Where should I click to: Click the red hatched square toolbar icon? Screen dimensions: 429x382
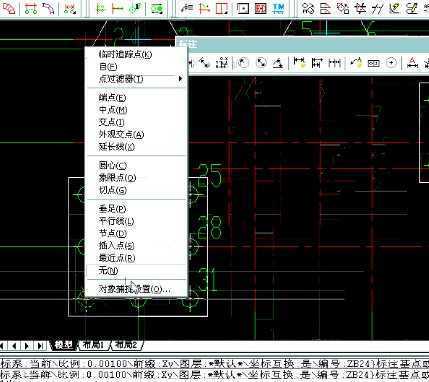coord(261,8)
